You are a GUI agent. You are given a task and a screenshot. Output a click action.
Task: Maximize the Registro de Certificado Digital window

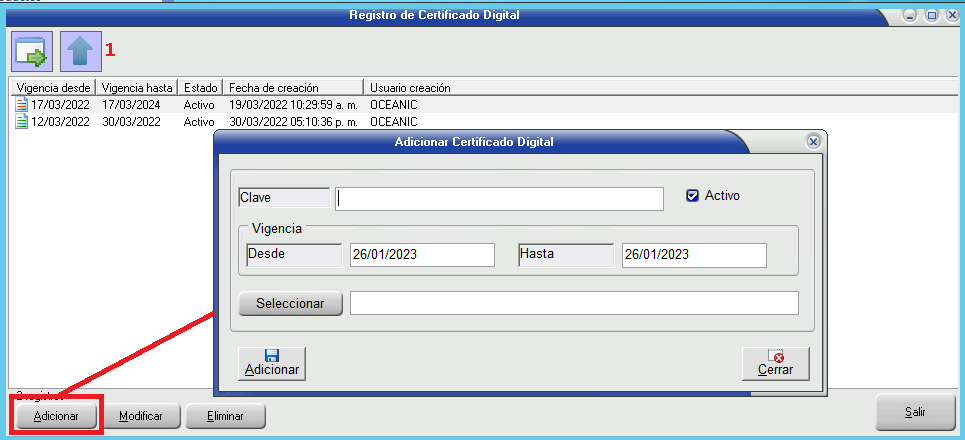coord(931,16)
